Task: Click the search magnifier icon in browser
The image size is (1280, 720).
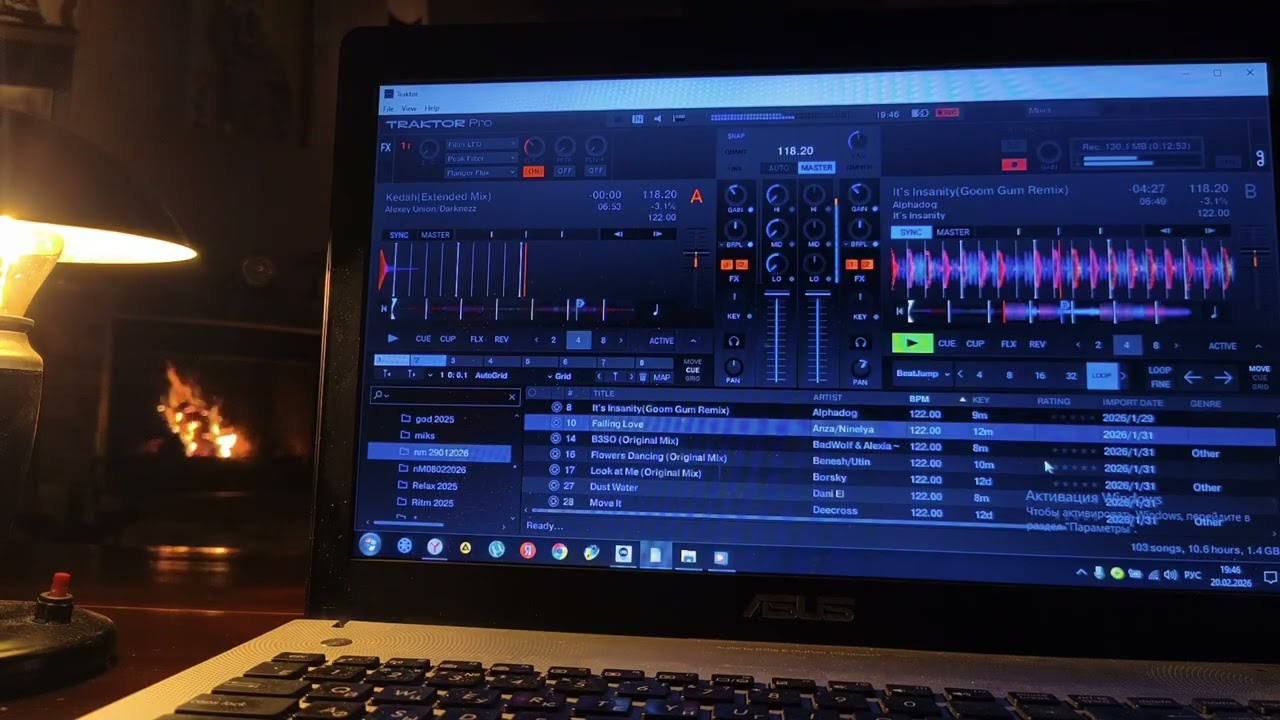Action: [x=379, y=395]
